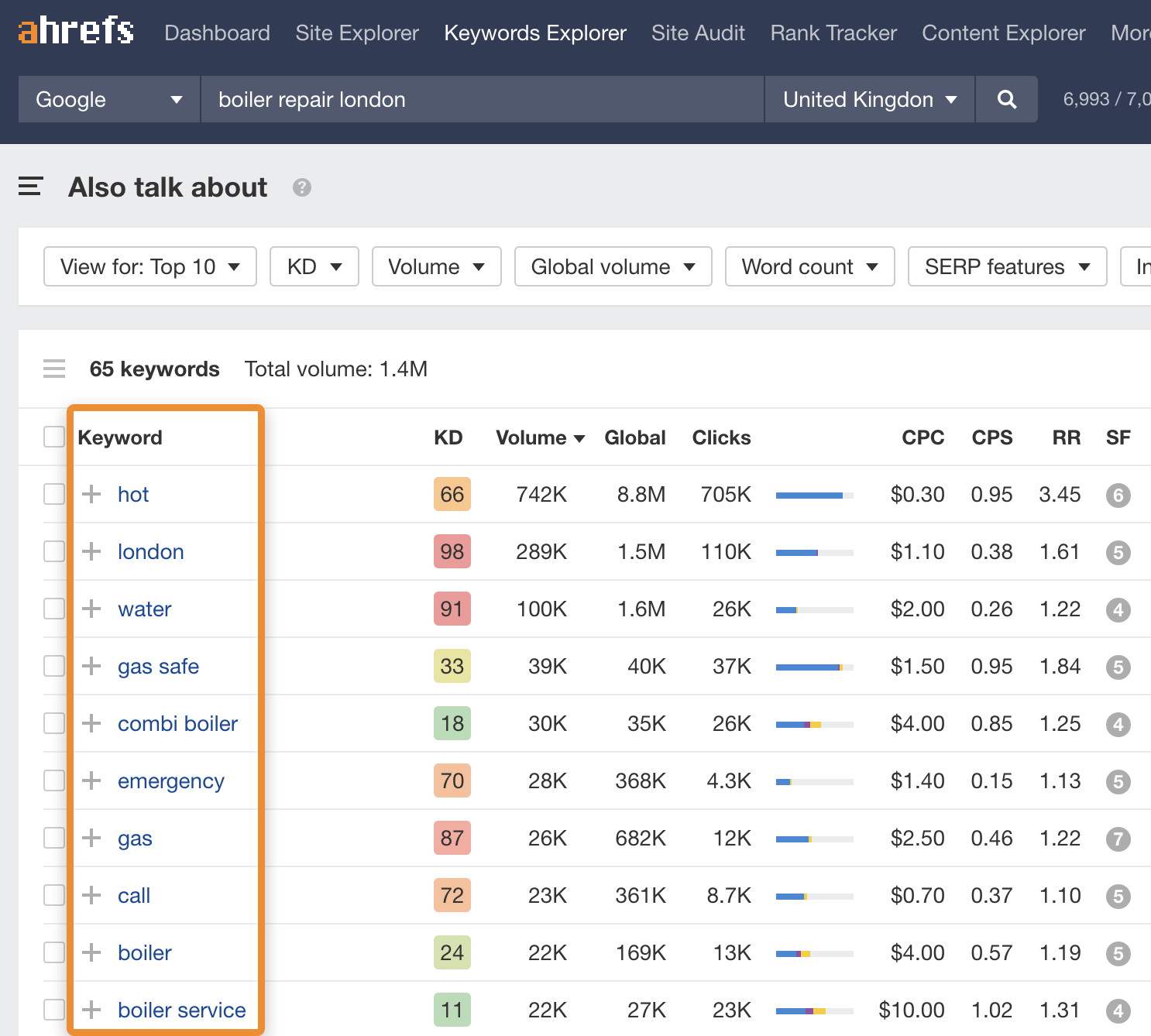
Task: Click the magnifier search button
Action: tap(1006, 99)
